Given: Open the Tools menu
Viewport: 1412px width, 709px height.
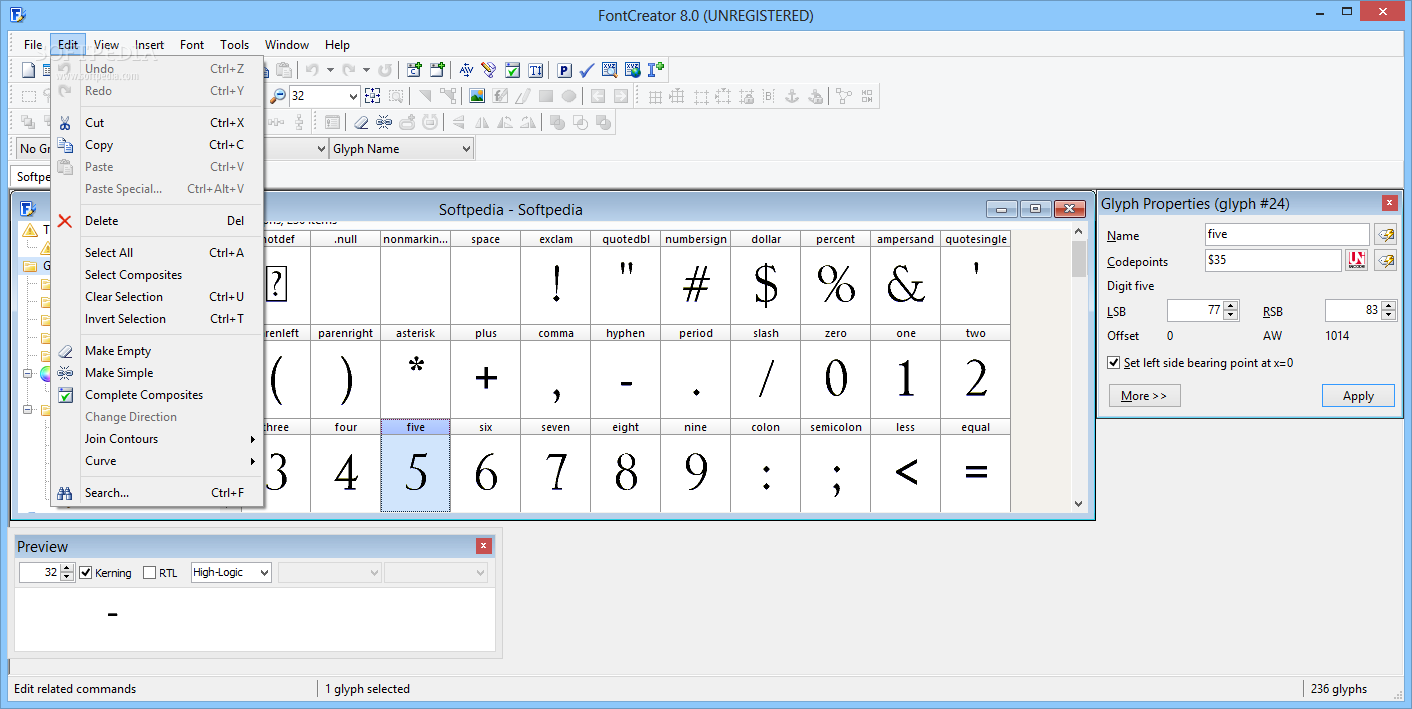Looking at the screenshot, I should (235, 45).
